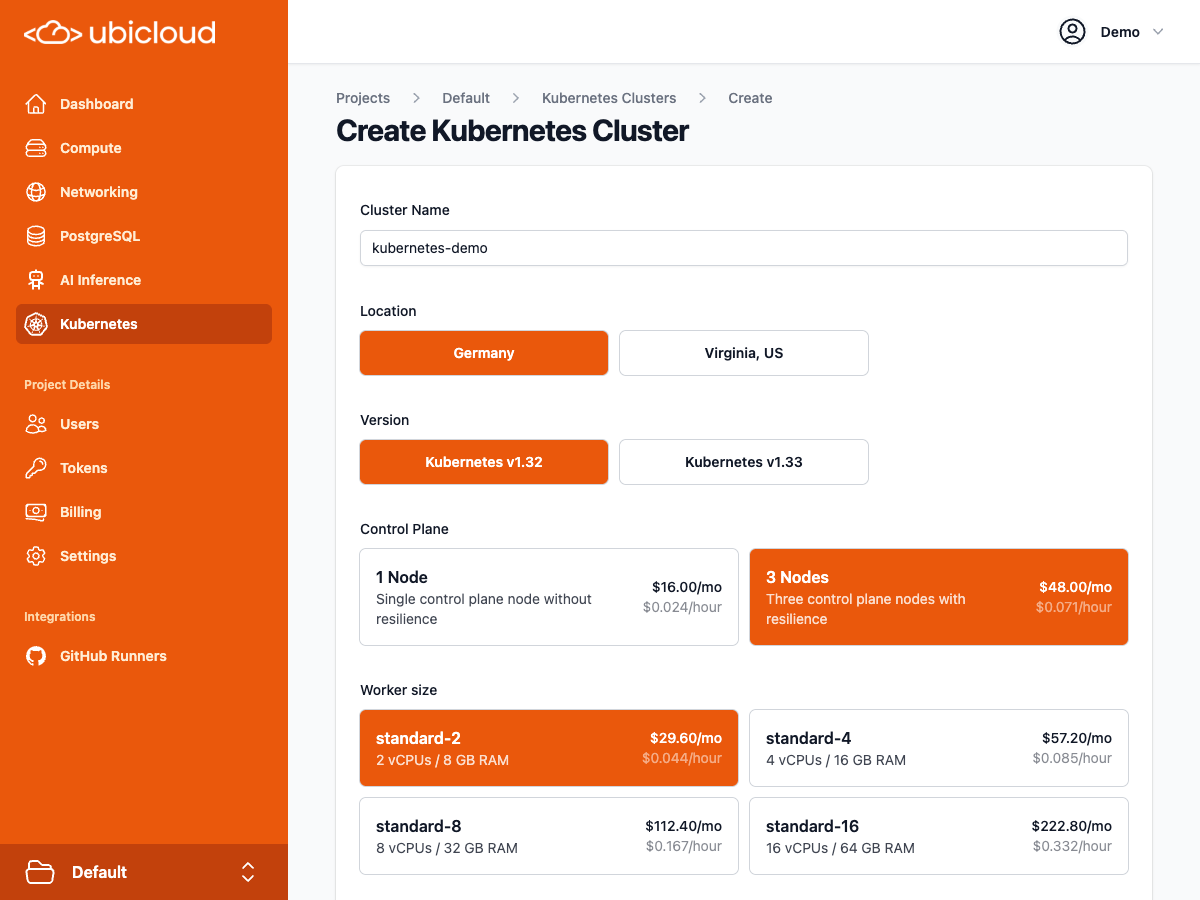Expand the Demo account dropdown arrow
This screenshot has height=900, width=1200.
1158,32
